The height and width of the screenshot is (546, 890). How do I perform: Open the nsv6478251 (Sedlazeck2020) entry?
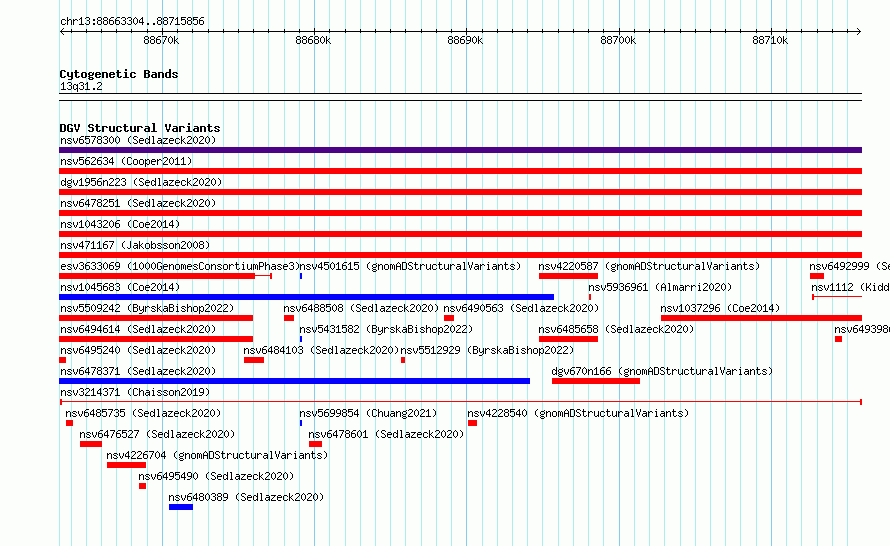[138, 203]
